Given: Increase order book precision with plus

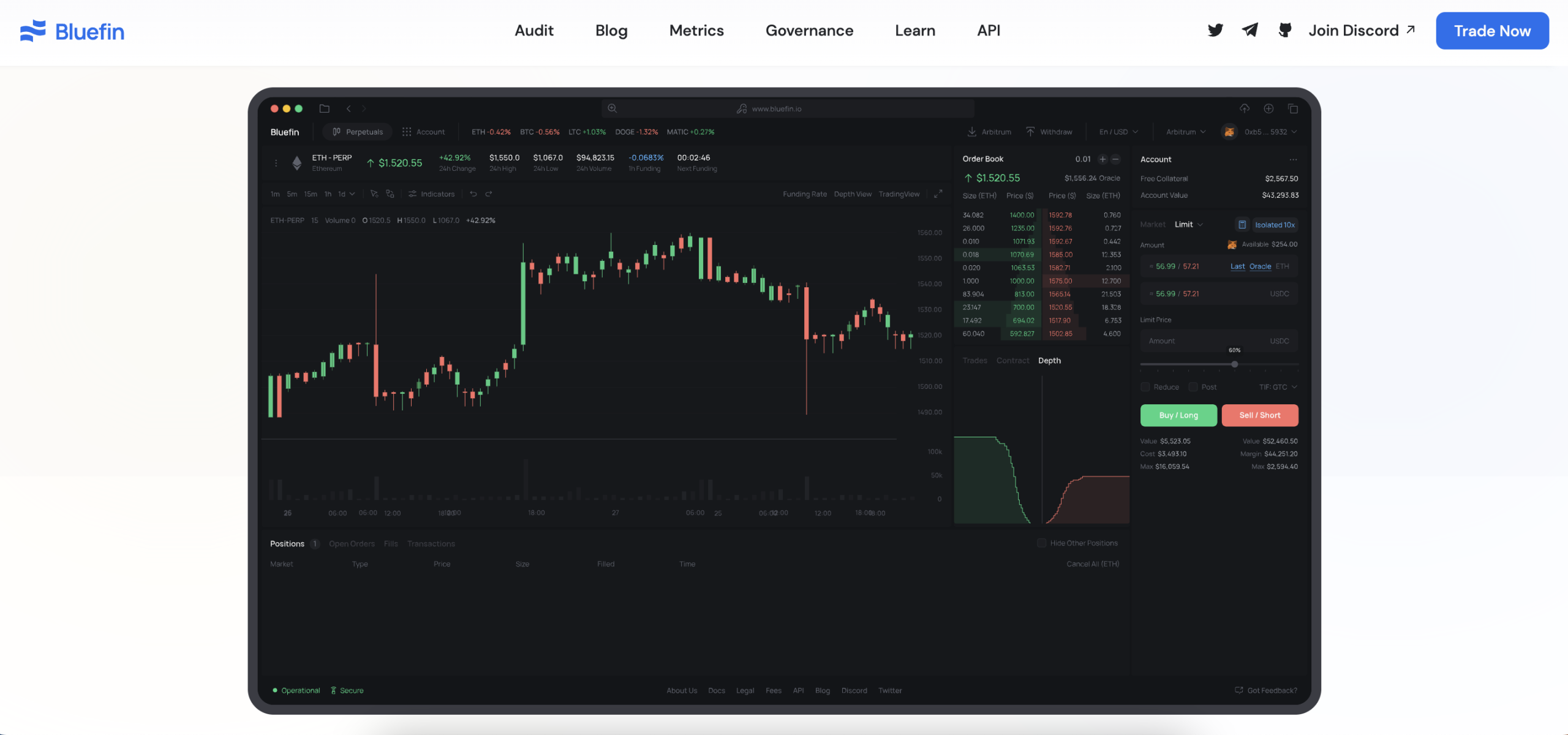Looking at the screenshot, I should click(1102, 159).
